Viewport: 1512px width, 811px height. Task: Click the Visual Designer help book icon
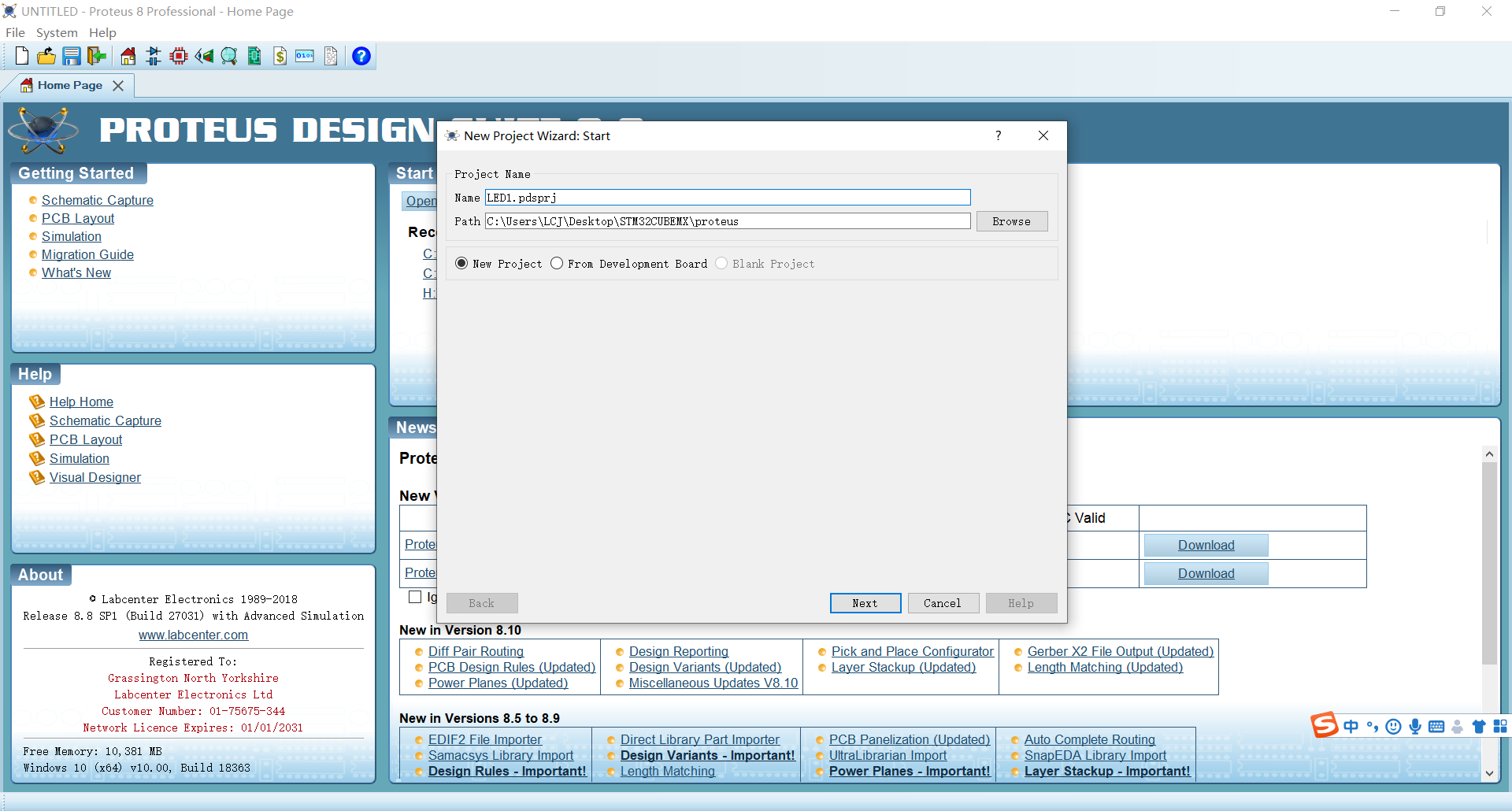[x=37, y=477]
